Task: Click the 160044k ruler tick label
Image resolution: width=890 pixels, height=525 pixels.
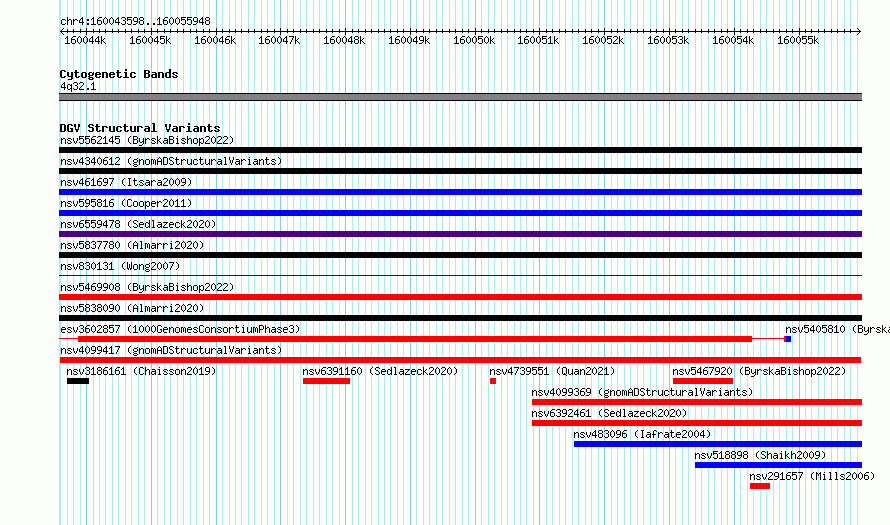Action: (85, 40)
